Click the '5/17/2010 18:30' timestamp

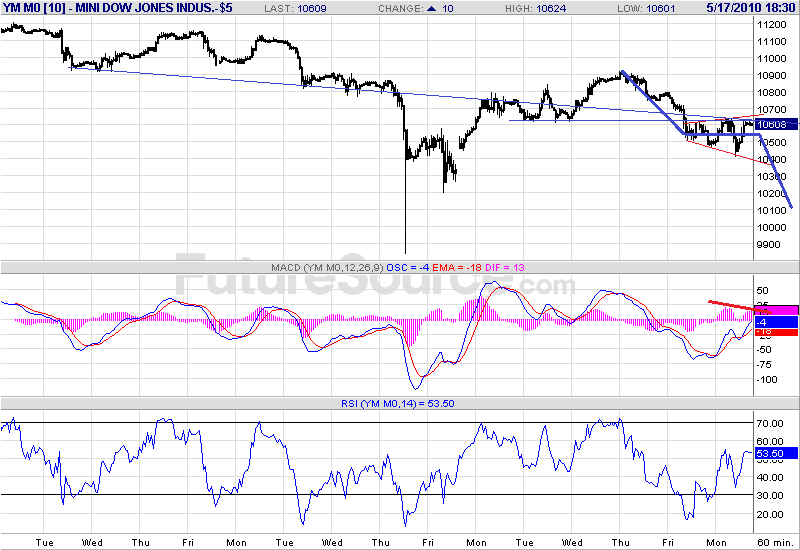pos(751,8)
